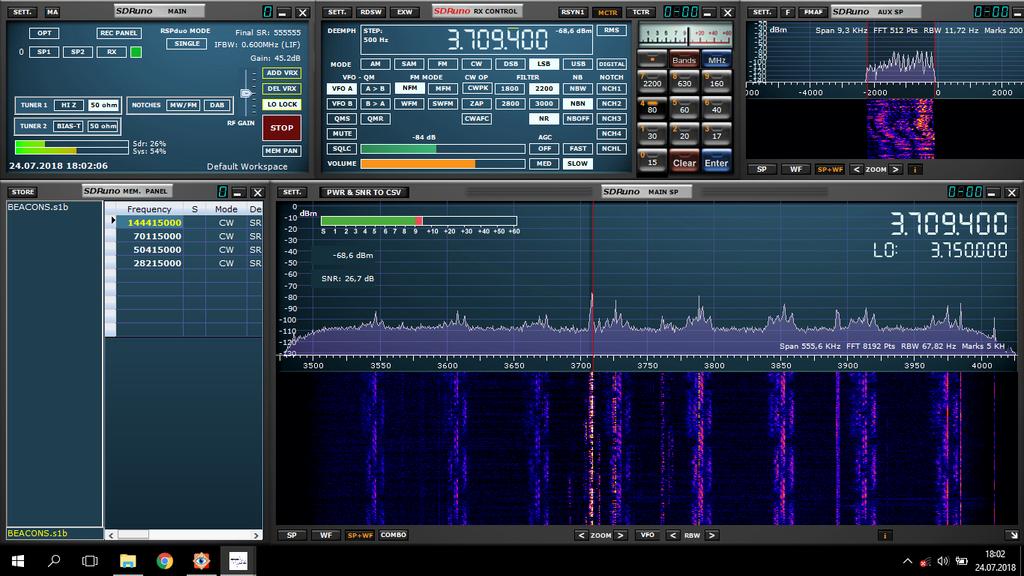The image size is (1024, 576).
Task: Click info icon in Main SP window
Action: [x=885, y=535]
